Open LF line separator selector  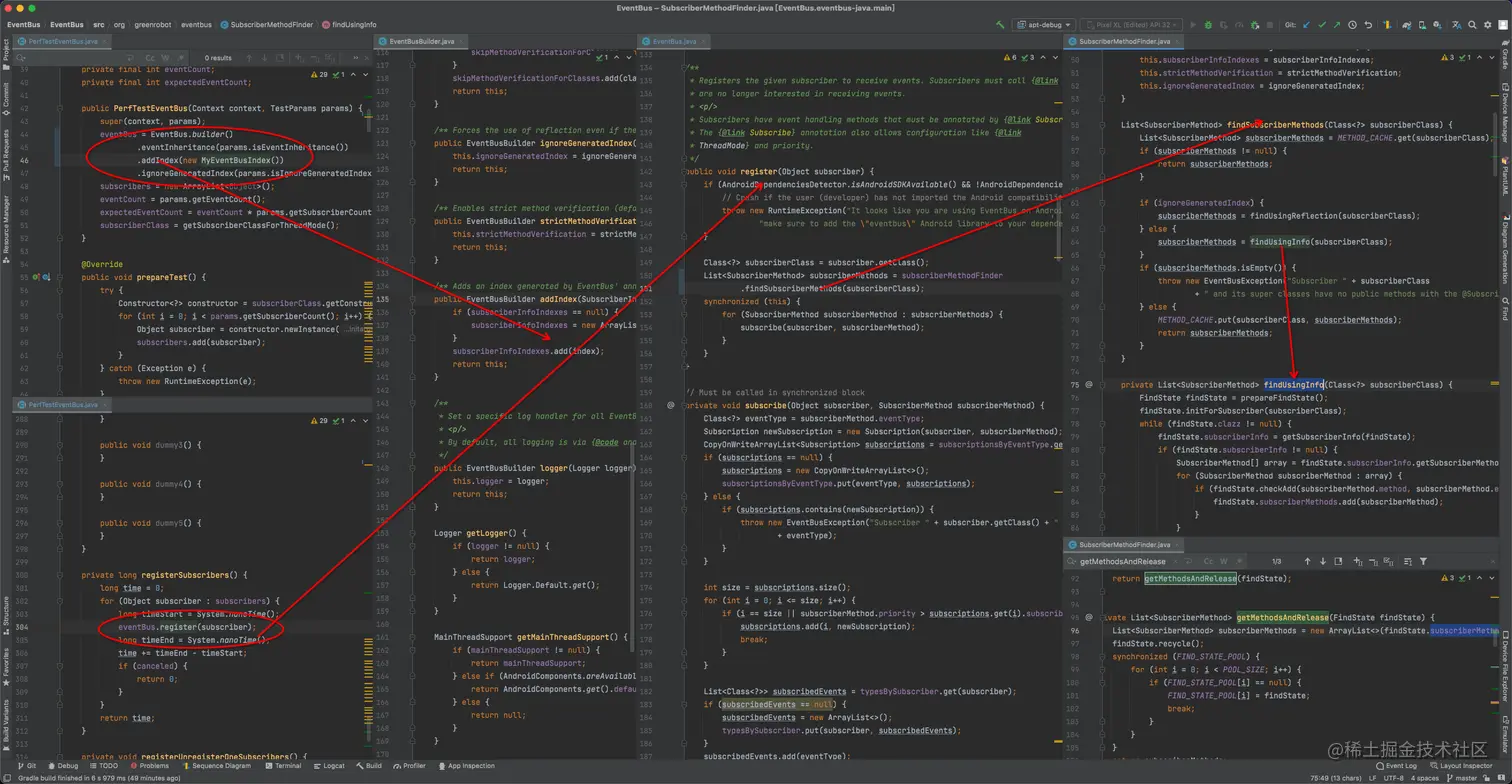(x=1374, y=778)
